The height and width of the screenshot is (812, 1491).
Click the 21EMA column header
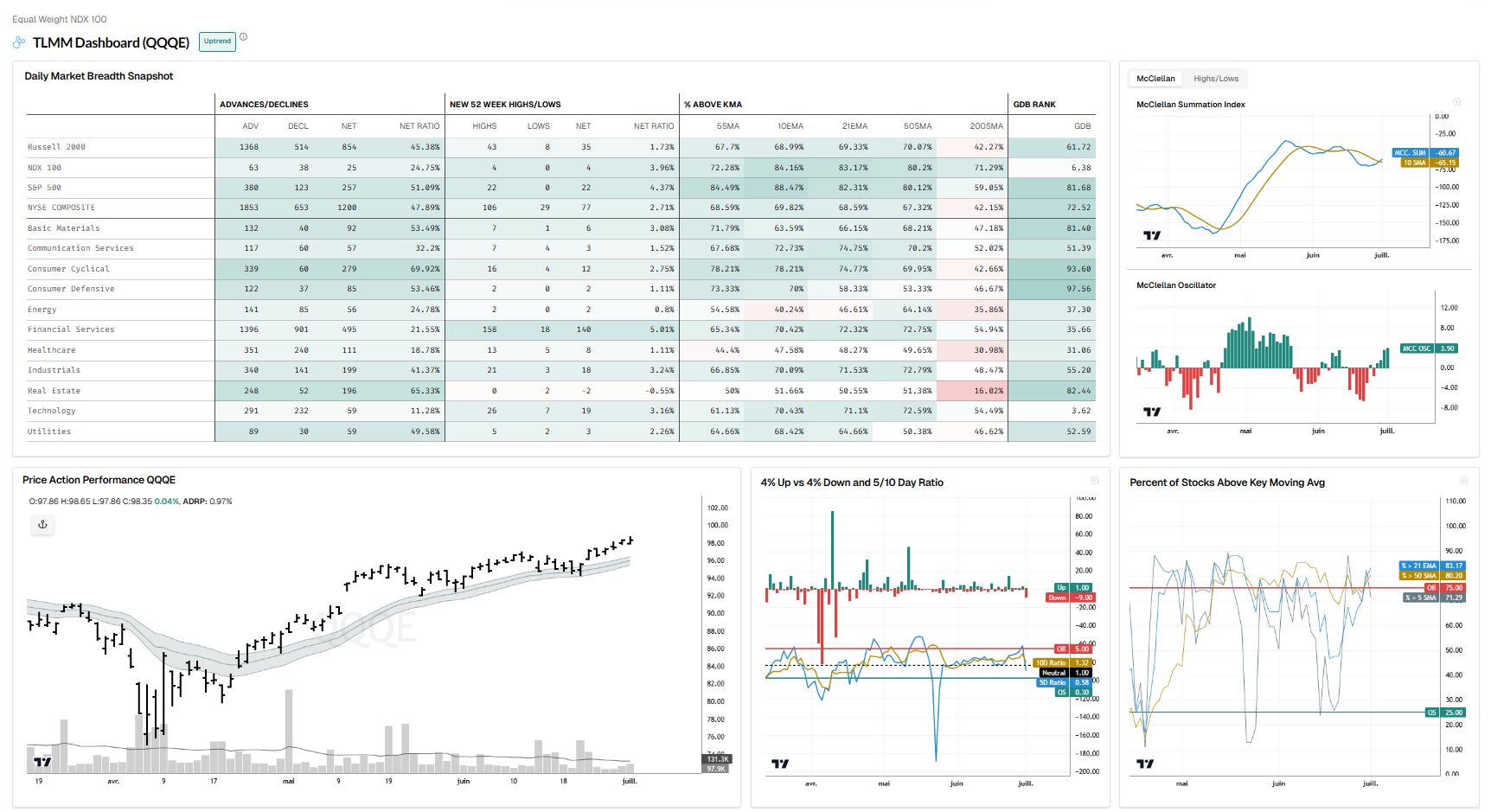[x=854, y=126]
